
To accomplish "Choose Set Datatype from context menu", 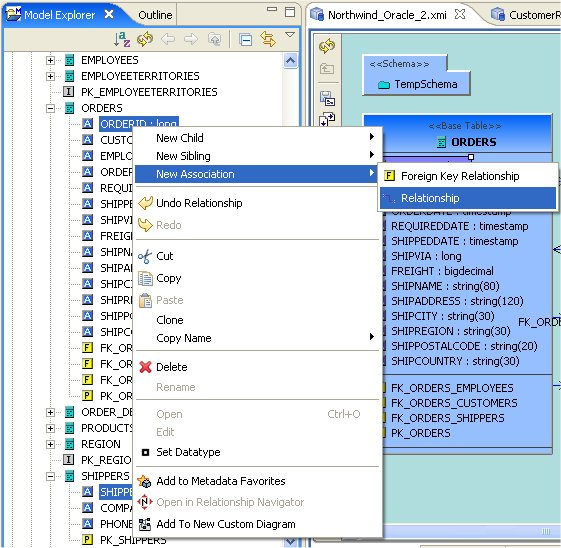I will (256, 452).
